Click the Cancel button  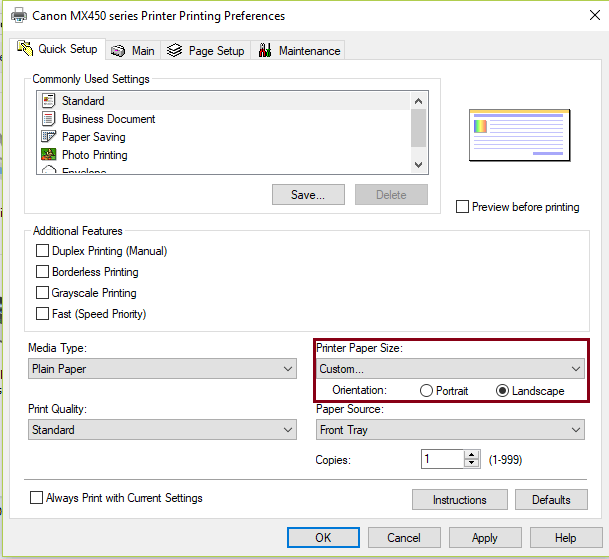pyautogui.click(x=404, y=538)
